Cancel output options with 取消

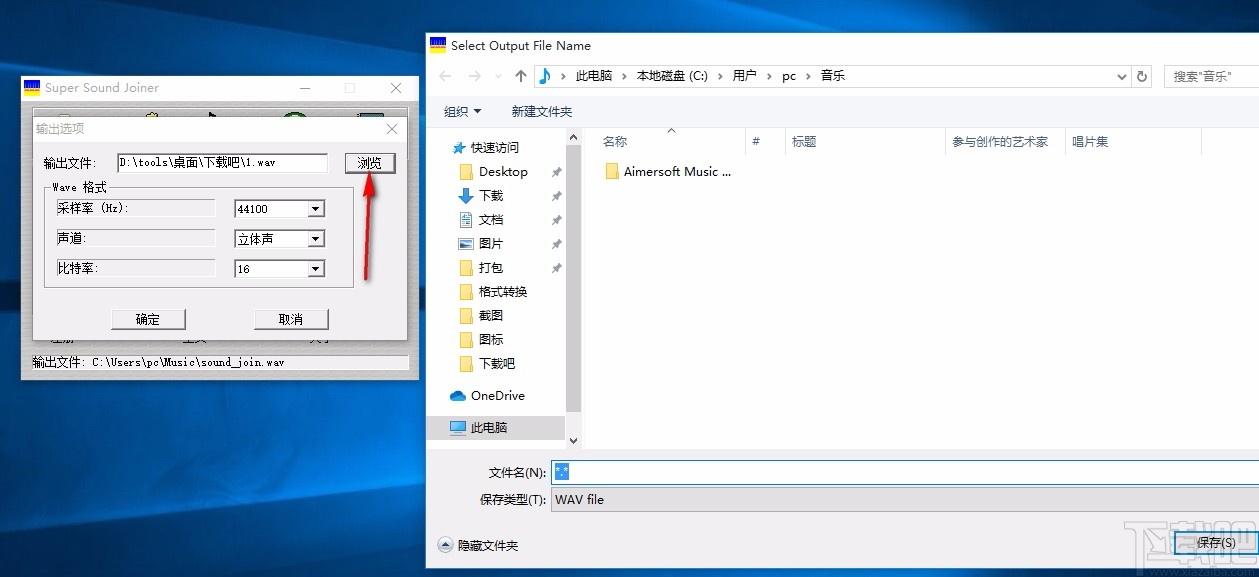pyautogui.click(x=290, y=319)
